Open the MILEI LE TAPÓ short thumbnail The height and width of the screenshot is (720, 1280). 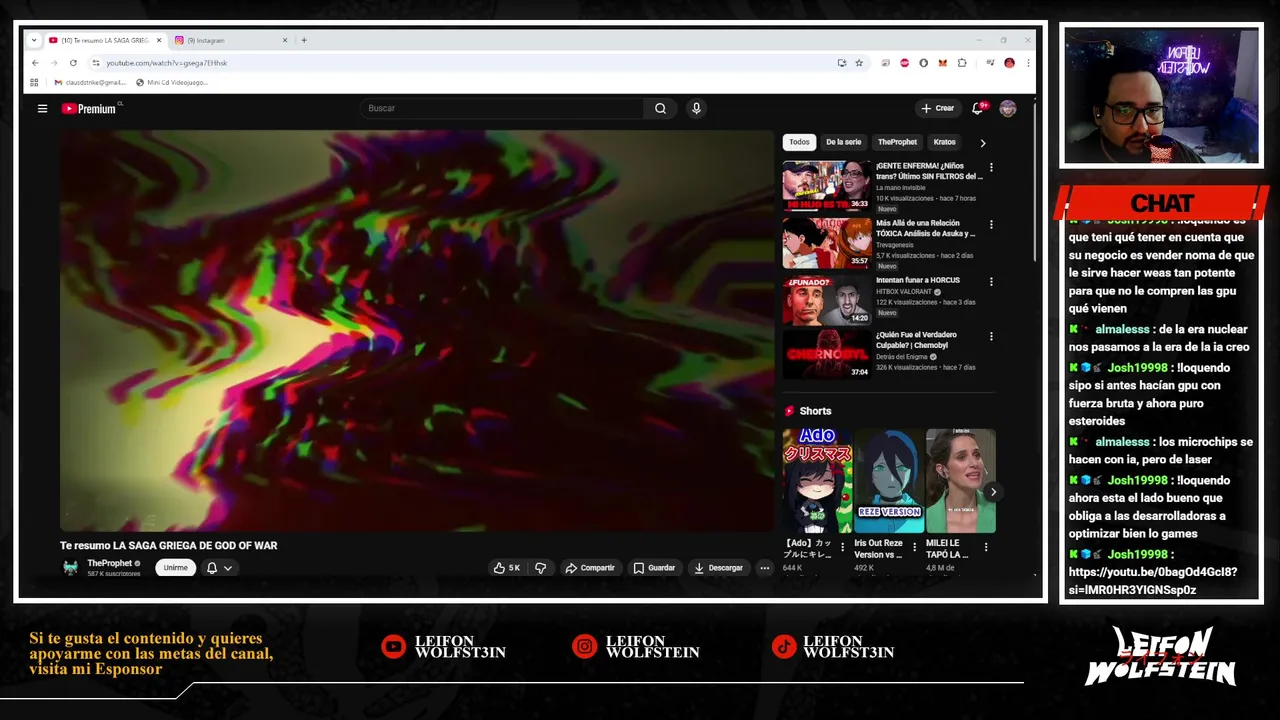960,481
